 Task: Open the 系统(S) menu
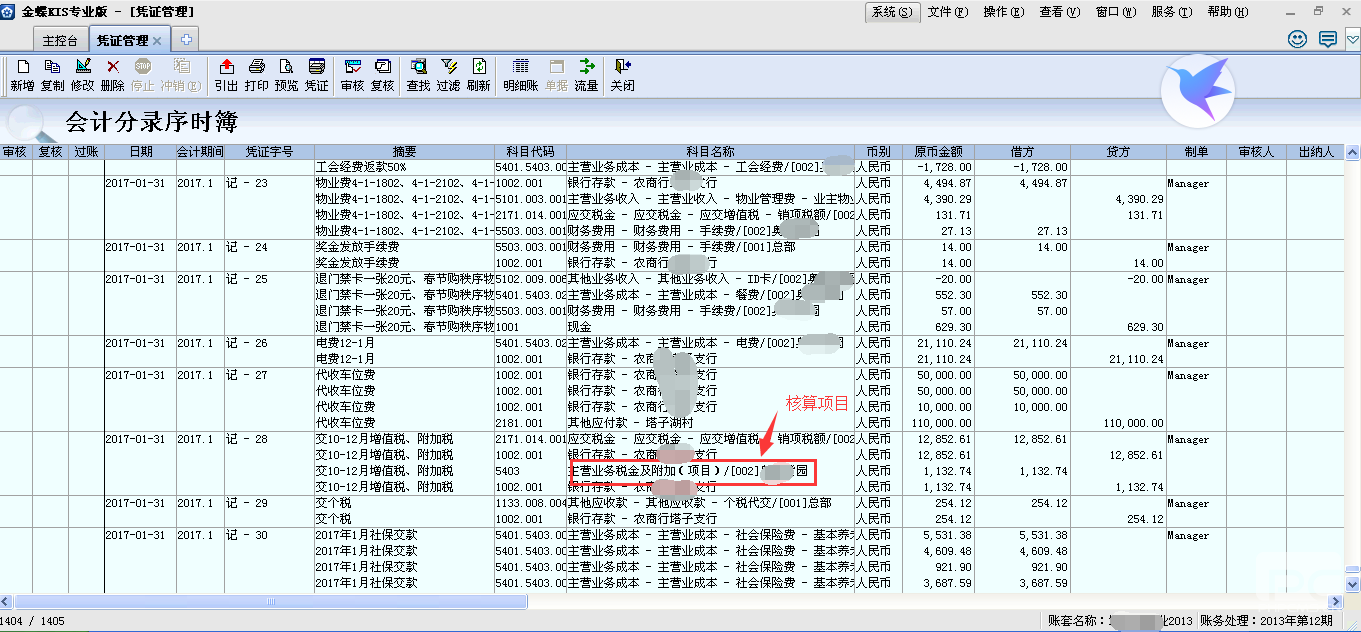click(x=891, y=12)
